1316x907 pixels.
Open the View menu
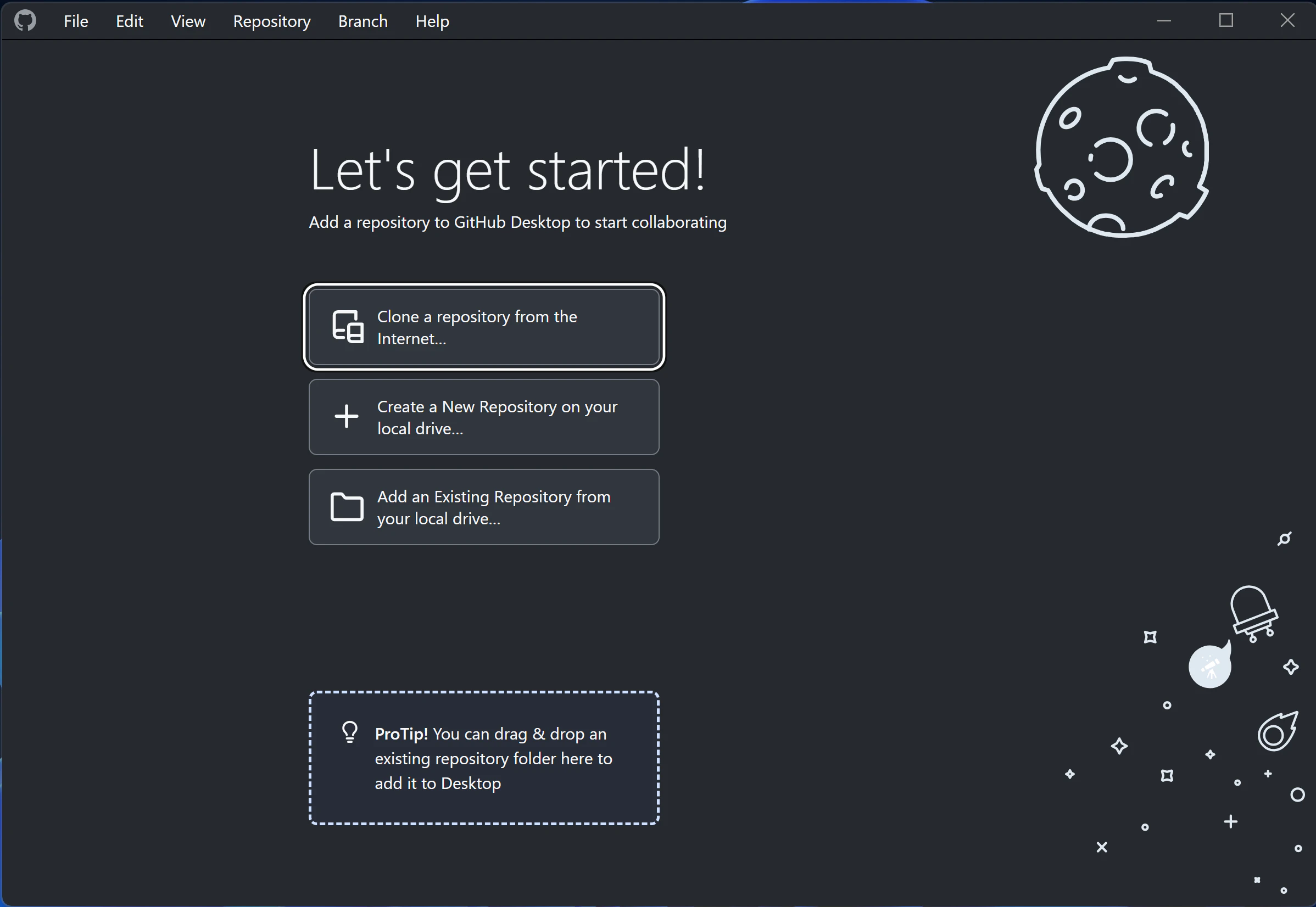pyautogui.click(x=188, y=21)
